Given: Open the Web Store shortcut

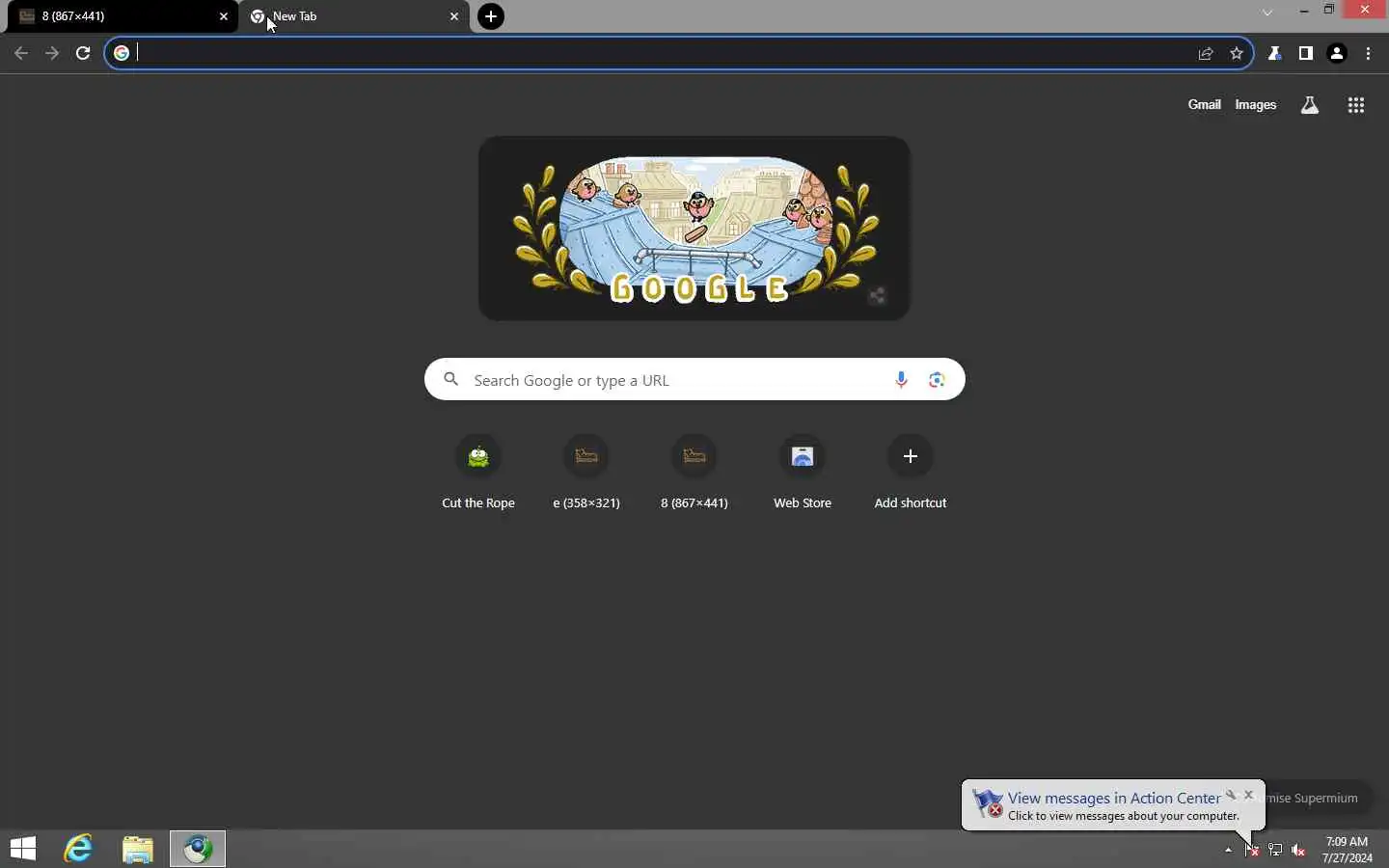Looking at the screenshot, I should [803, 473].
